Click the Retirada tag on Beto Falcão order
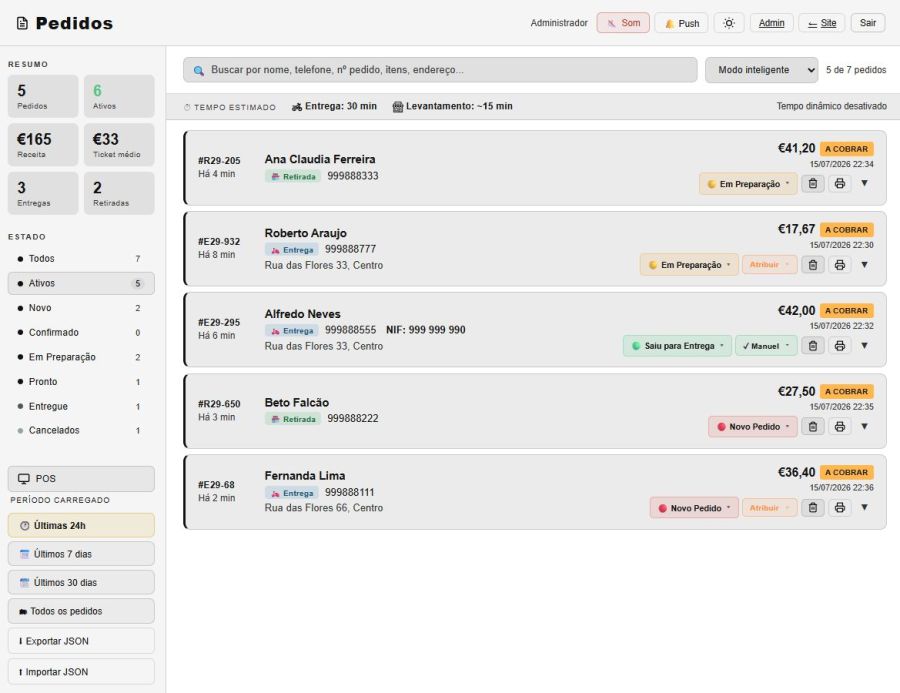900x693 pixels. [x=293, y=419]
